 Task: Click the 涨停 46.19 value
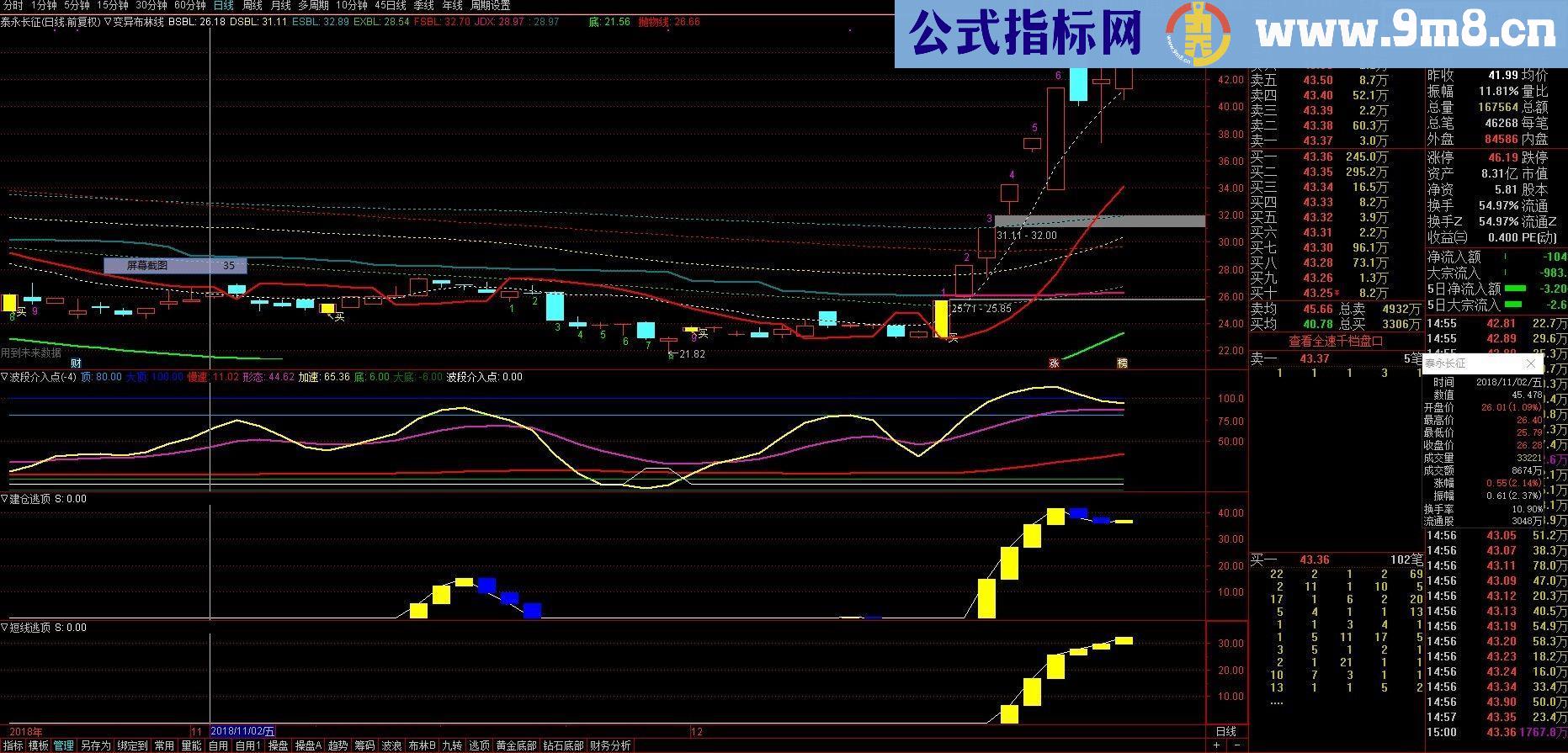pos(1502,157)
